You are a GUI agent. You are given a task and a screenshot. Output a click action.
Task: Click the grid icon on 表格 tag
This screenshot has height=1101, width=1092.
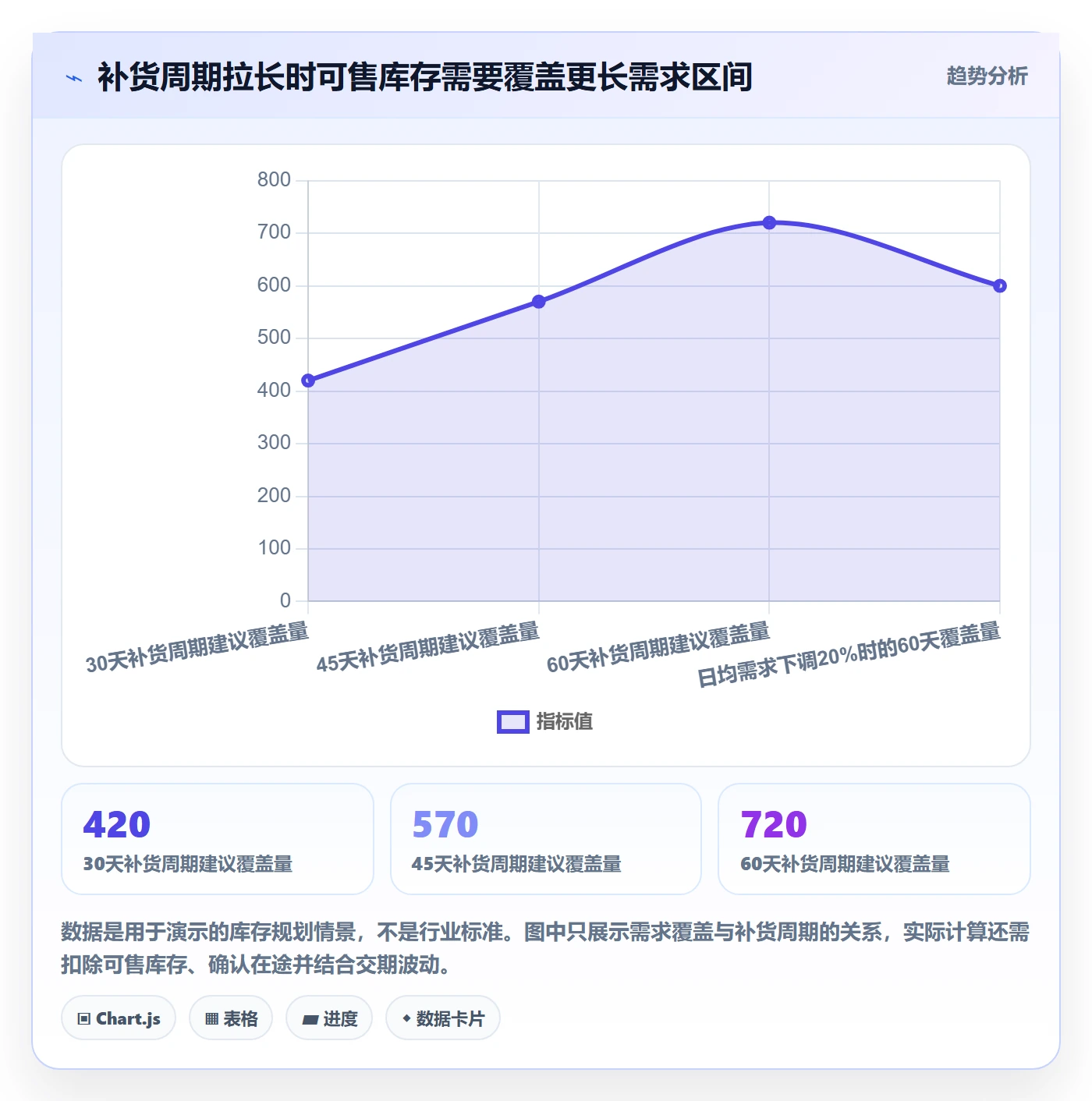211,1018
